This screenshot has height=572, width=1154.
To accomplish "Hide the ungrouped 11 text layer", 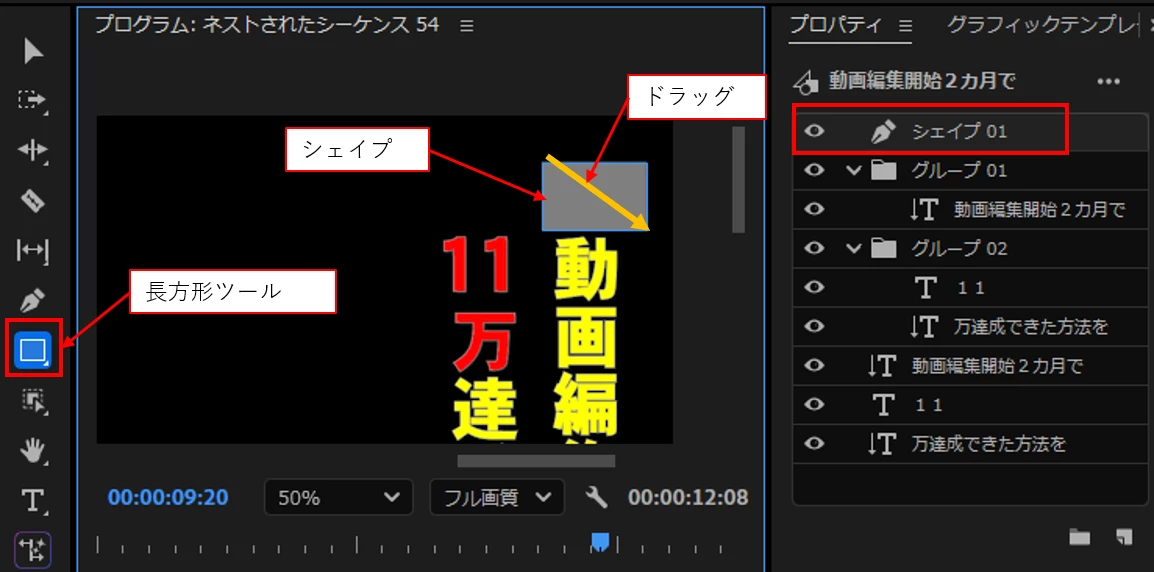I will pos(813,404).
